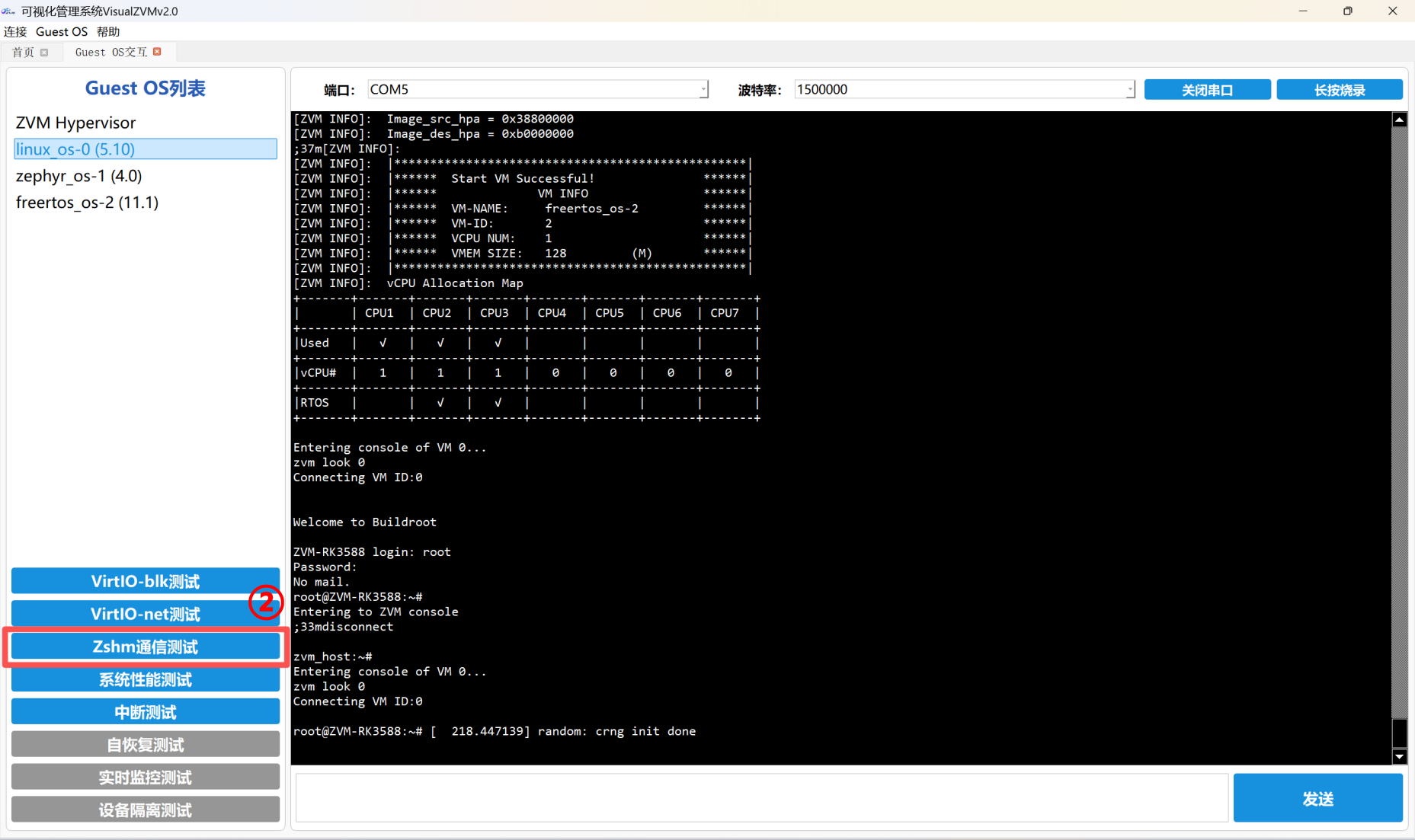This screenshot has height=840, width=1415.
Task: Restore down the application window
Action: 1347,11
